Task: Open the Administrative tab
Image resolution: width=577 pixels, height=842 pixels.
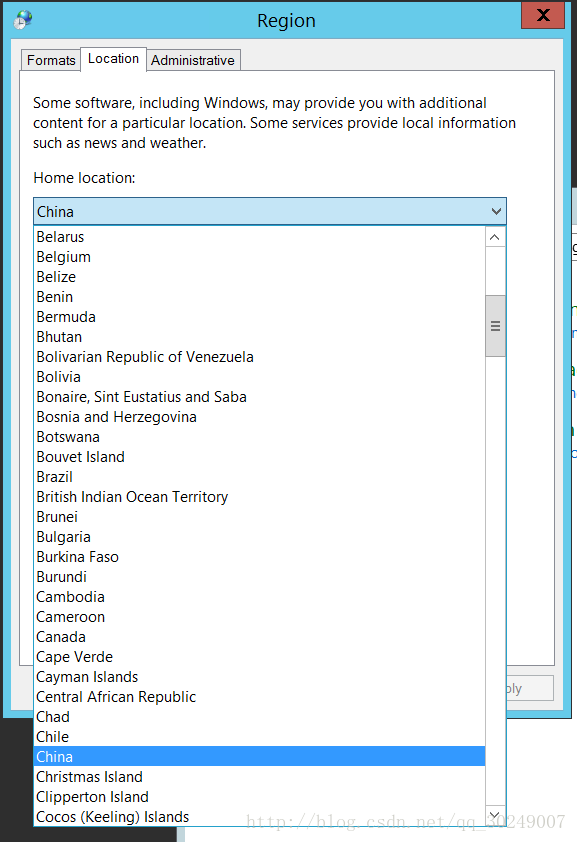Action: 193,60
